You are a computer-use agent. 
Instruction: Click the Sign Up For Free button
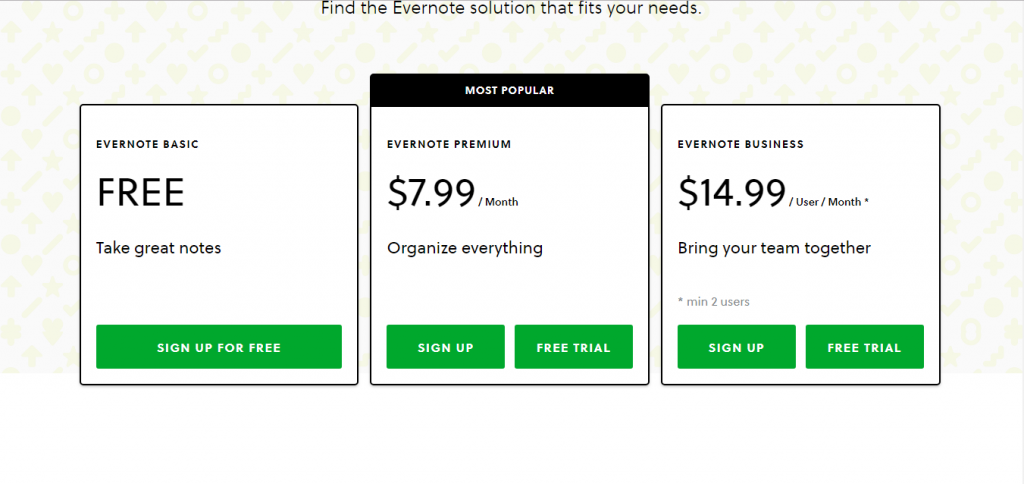[219, 347]
